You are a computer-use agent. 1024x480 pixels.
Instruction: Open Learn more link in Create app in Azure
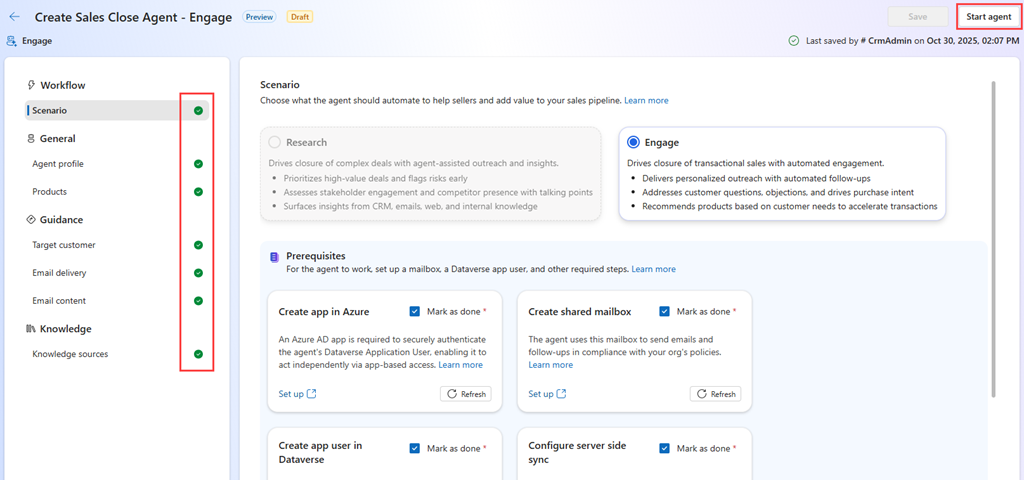[x=460, y=364]
